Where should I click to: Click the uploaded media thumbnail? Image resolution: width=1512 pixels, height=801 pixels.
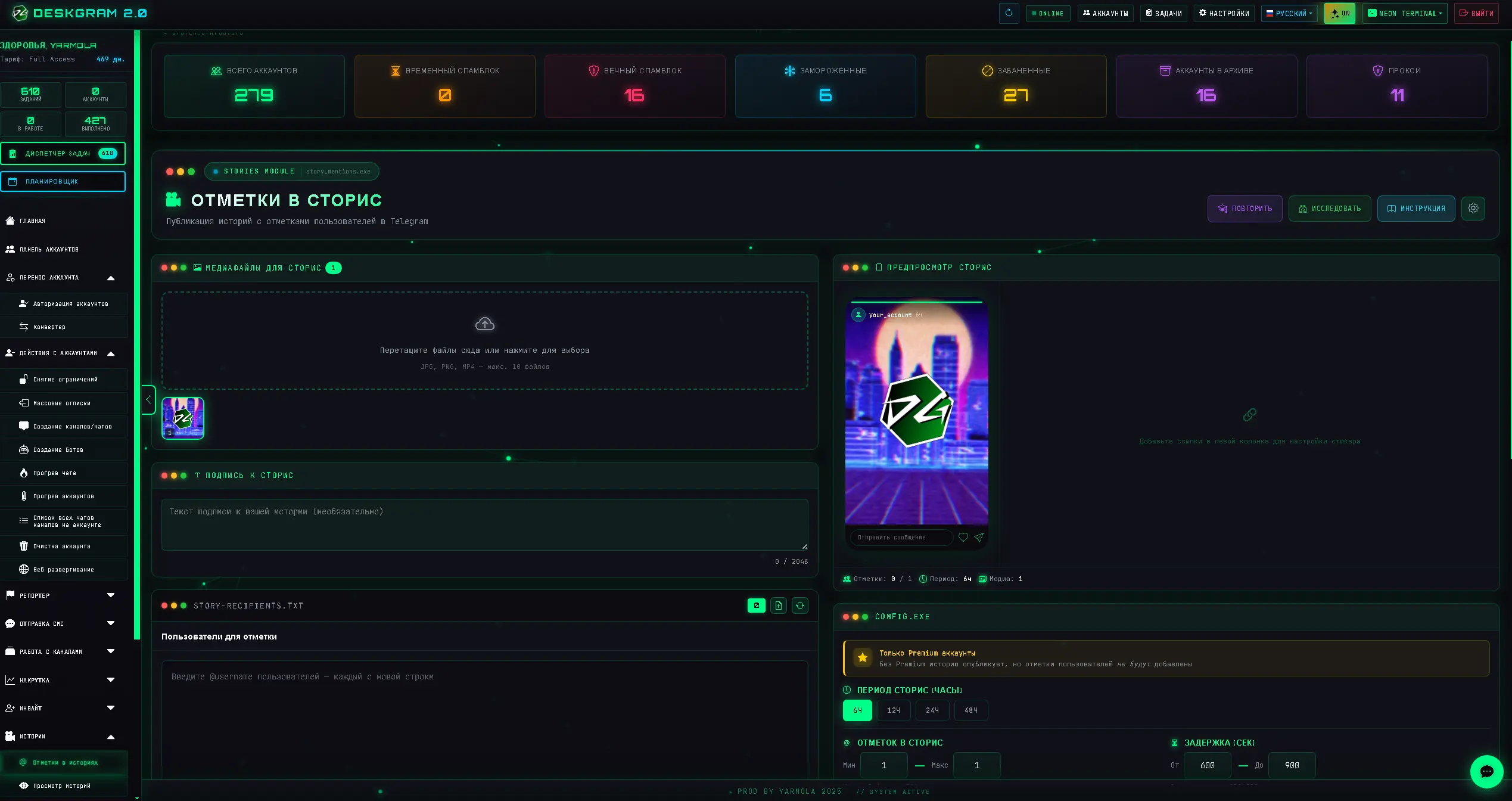(x=183, y=418)
